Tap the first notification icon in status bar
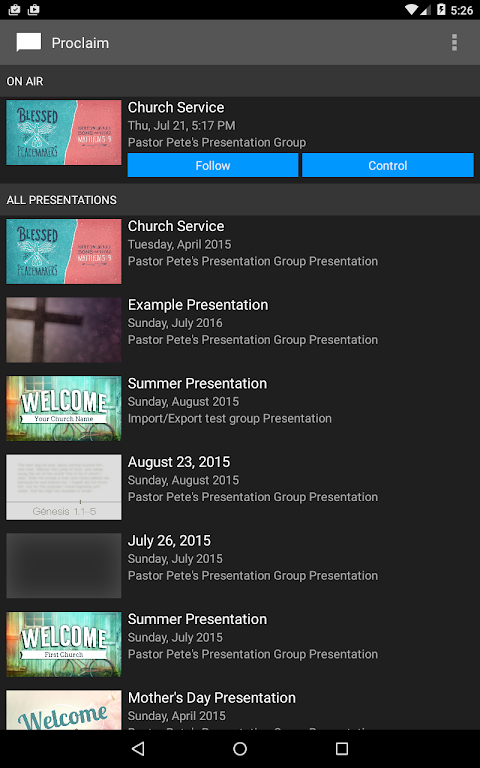The height and width of the screenshot is (768, 480). [x=15, y=9]
